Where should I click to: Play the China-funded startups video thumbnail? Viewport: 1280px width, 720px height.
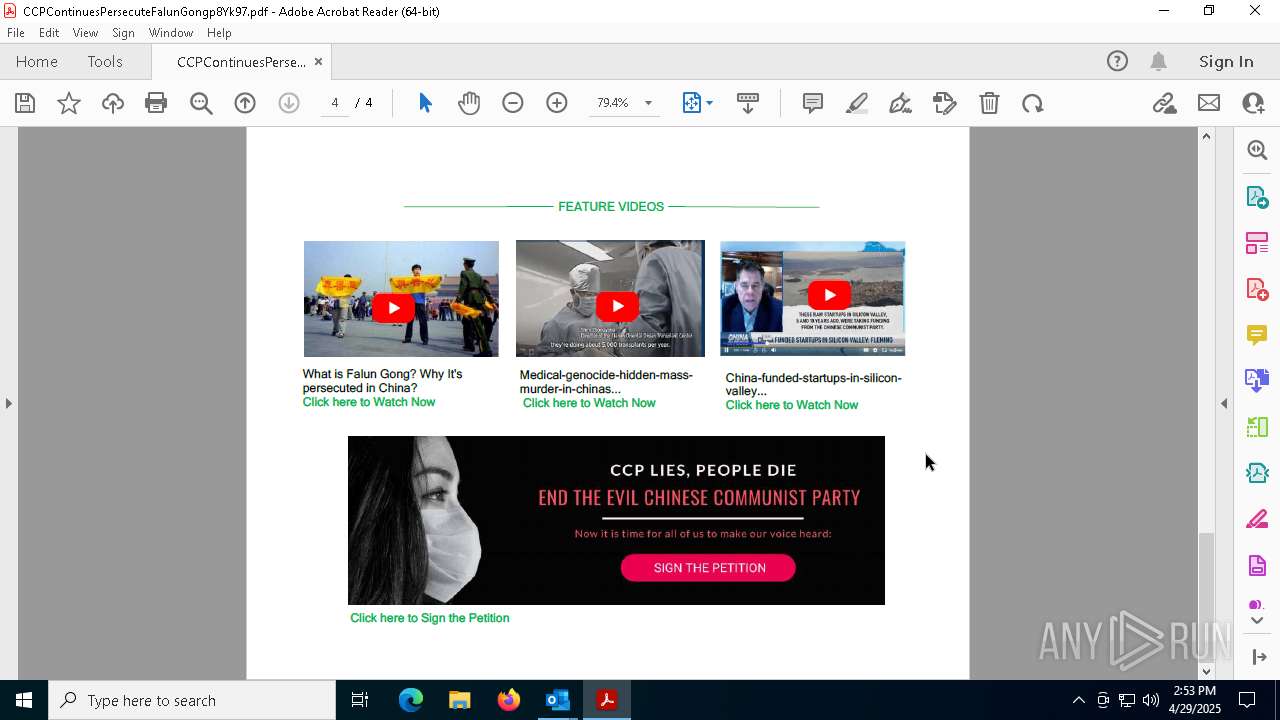tap(813, 298)
